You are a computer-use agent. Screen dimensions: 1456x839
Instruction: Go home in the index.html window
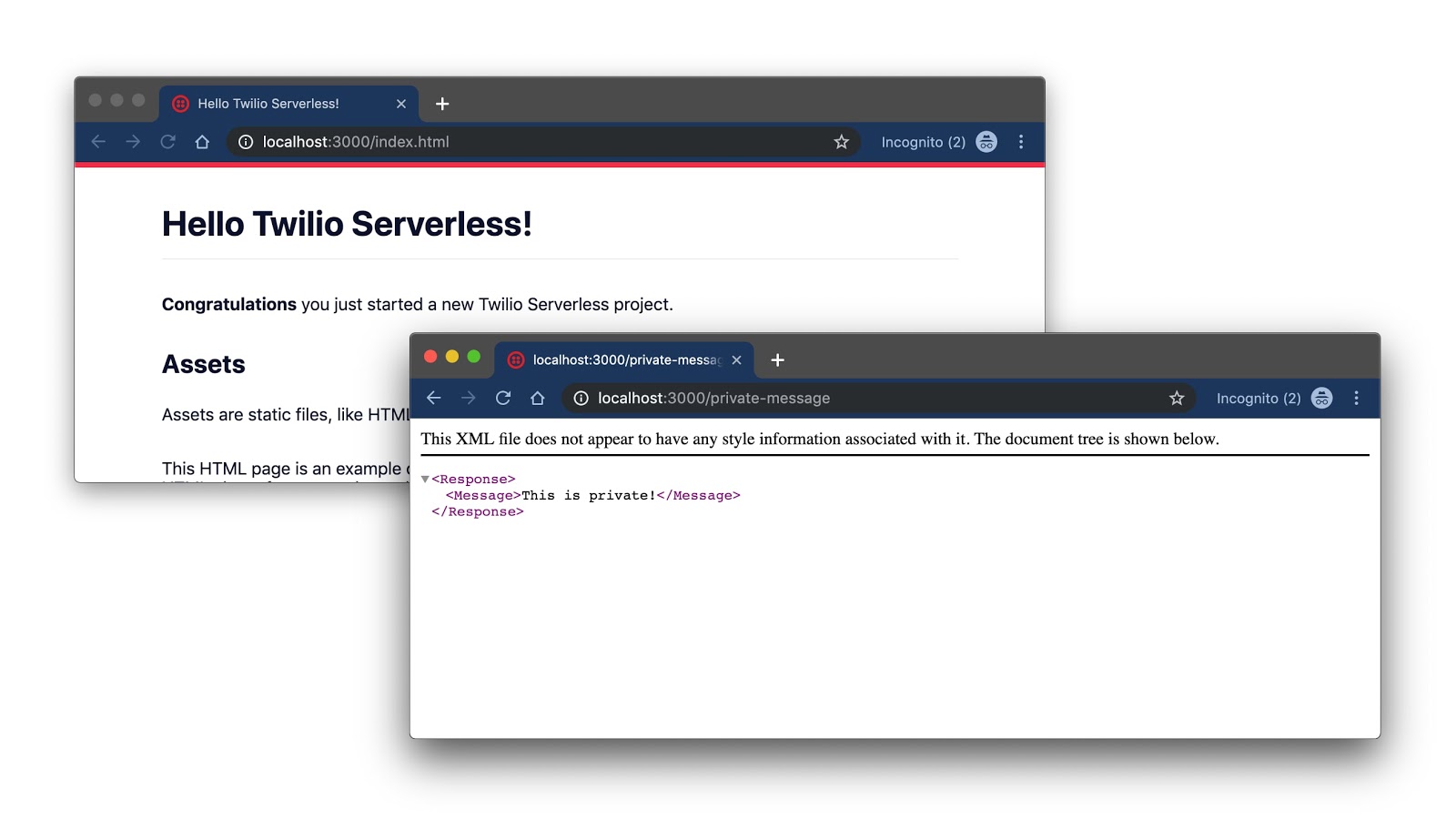click(x=202, y=142)
